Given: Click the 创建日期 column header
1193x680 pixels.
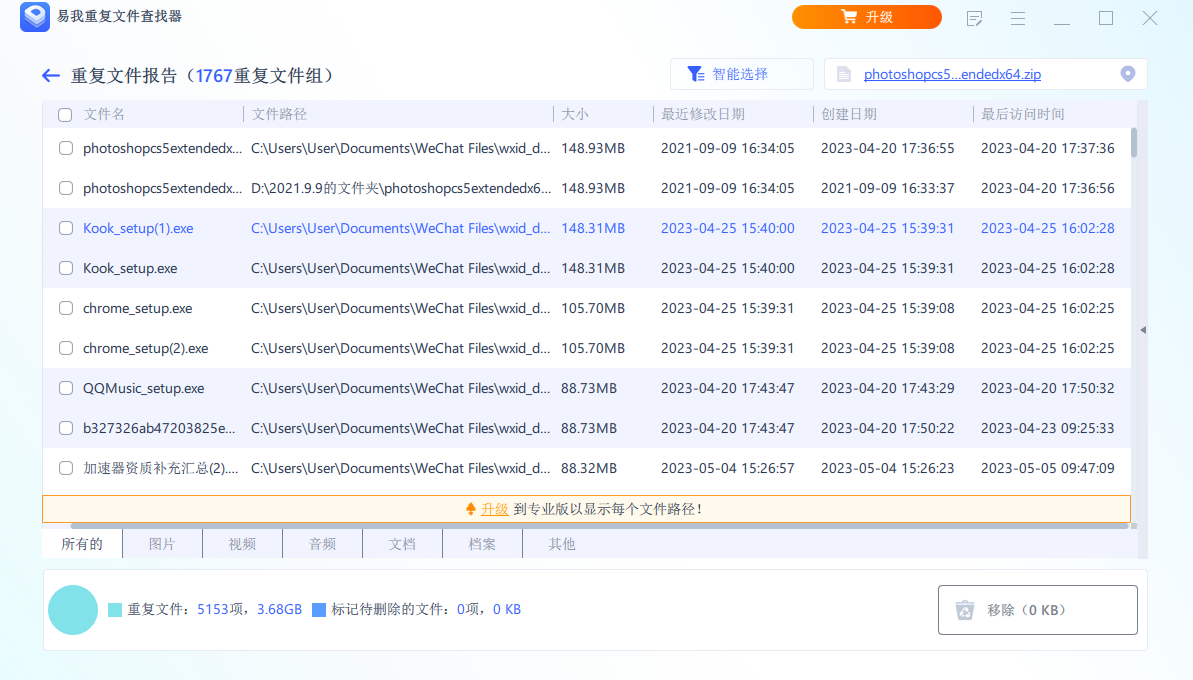Looking at the screenshot, I should coord(848,114).
